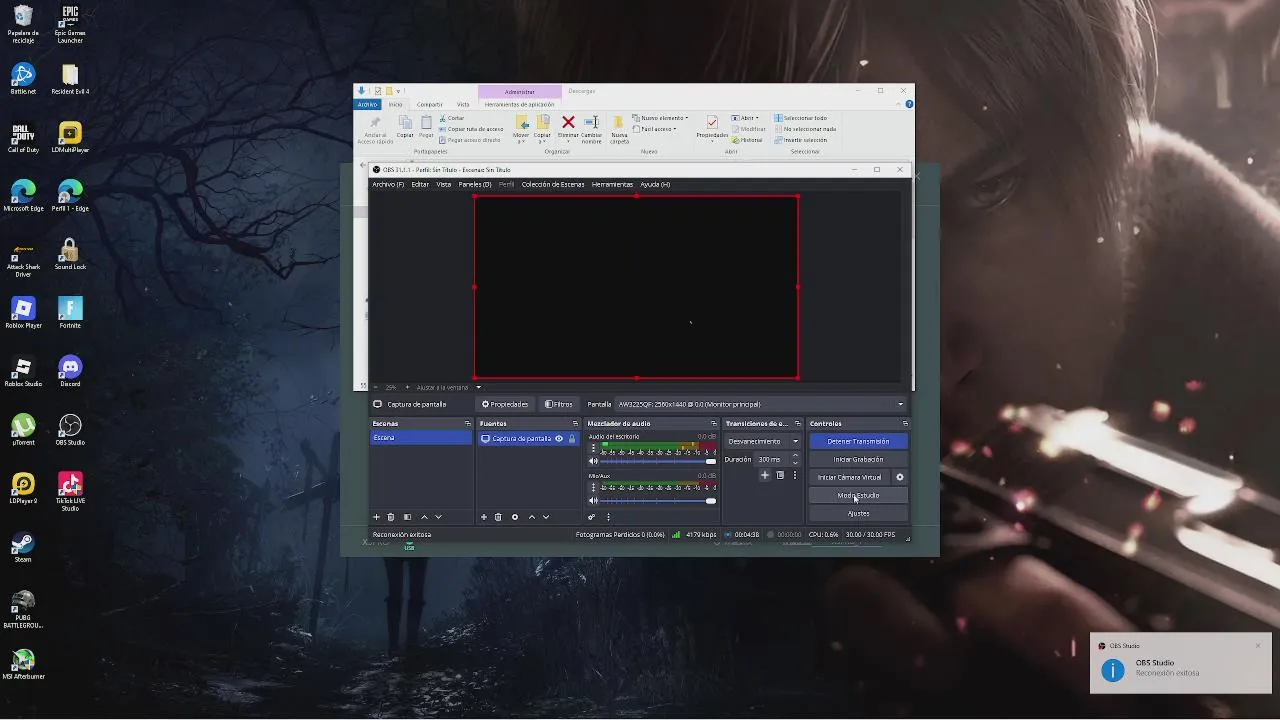Add a transition with plus icon
Viewport: 1280px width, 720px height.
tap(765, 475)
